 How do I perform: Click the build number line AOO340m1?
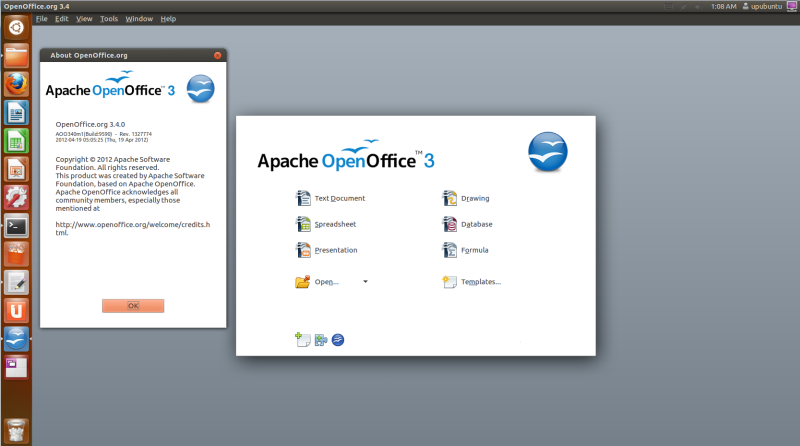pos(104,134)
